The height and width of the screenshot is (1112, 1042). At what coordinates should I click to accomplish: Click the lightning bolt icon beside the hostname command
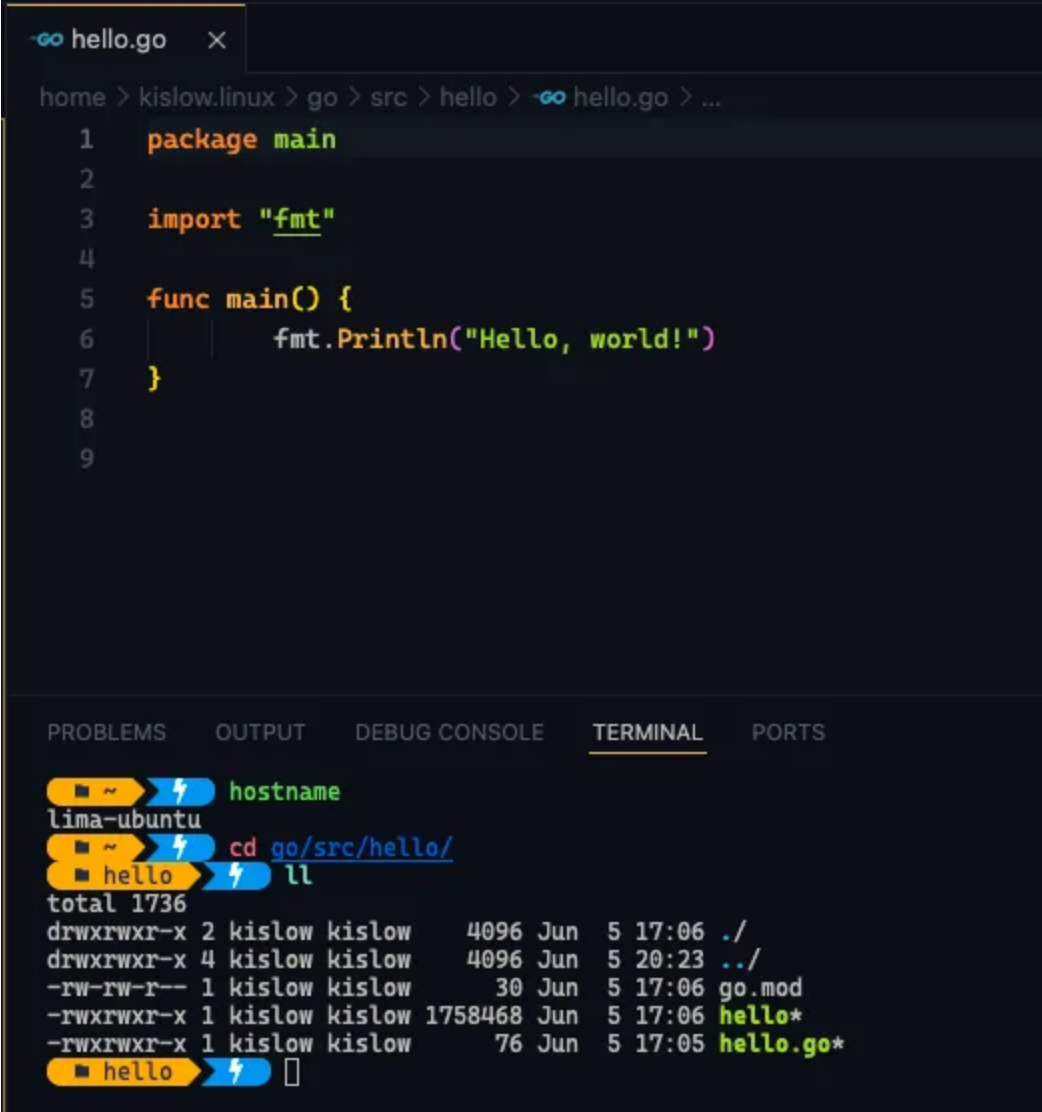tap(181, 792)
